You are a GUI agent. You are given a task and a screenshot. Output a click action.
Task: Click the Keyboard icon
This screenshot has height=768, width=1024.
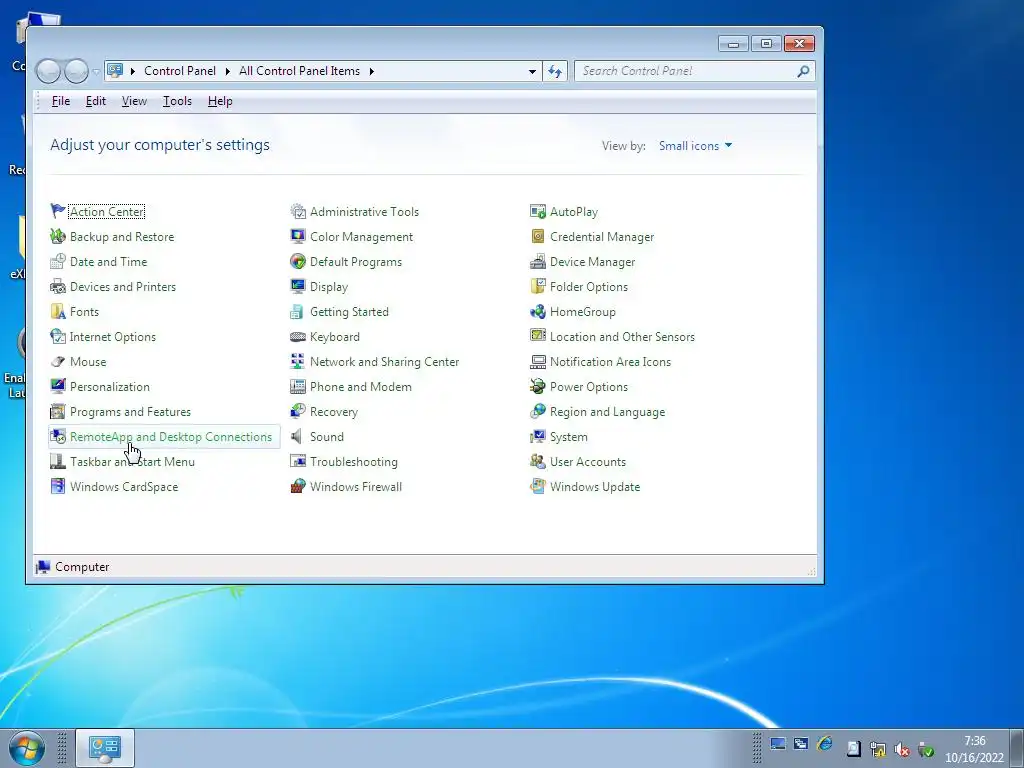pyautogui.click(x=298, y=336)
